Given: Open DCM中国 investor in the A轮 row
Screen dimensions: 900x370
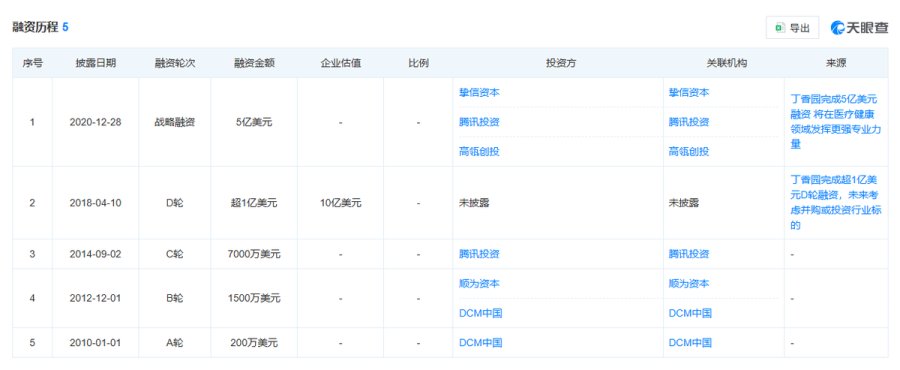Looking at the screenshot, I should (x=480, y=343).
